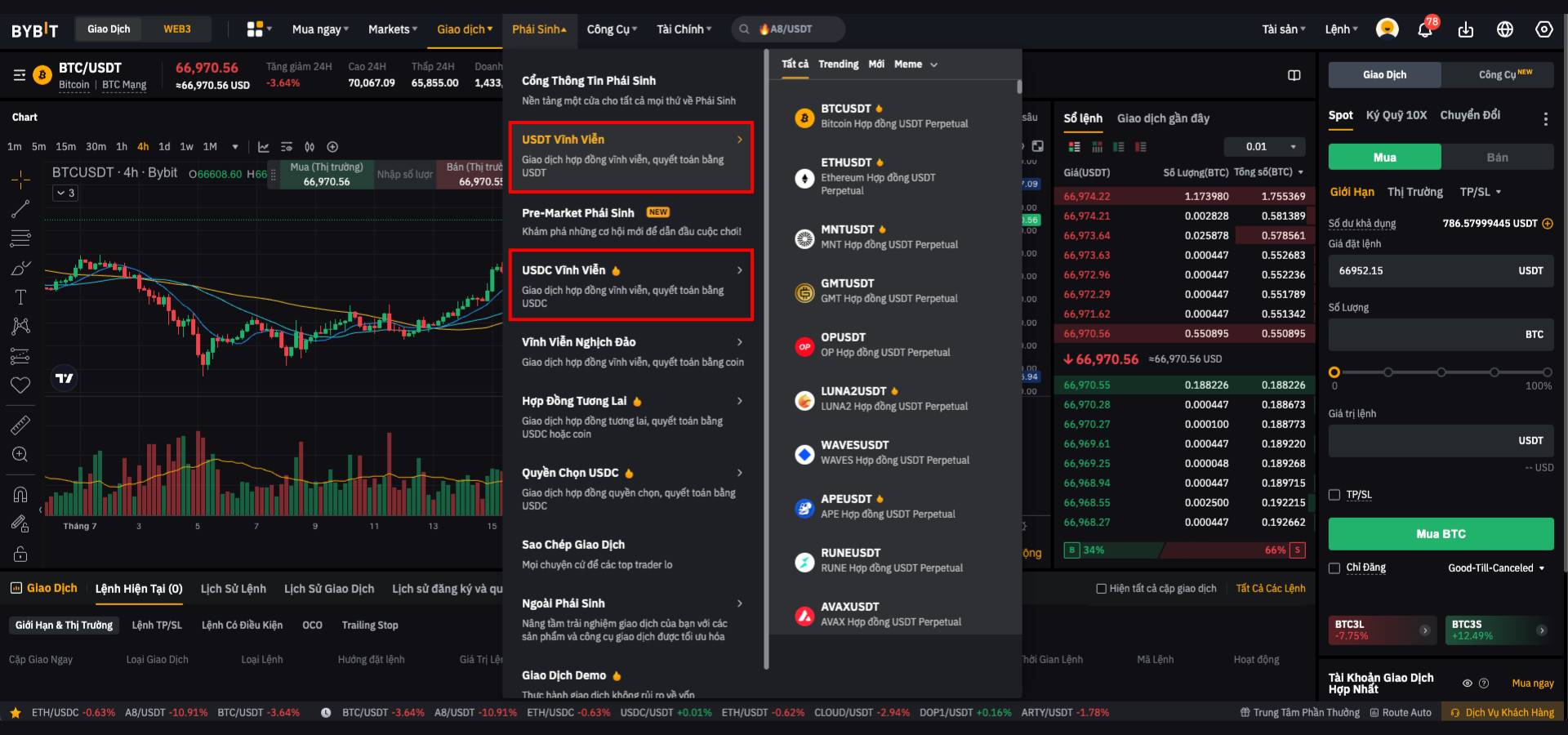The image size is (1568, 735).
Task: Click the Giá đặt lệnh price field
Action: point(1441,271)
